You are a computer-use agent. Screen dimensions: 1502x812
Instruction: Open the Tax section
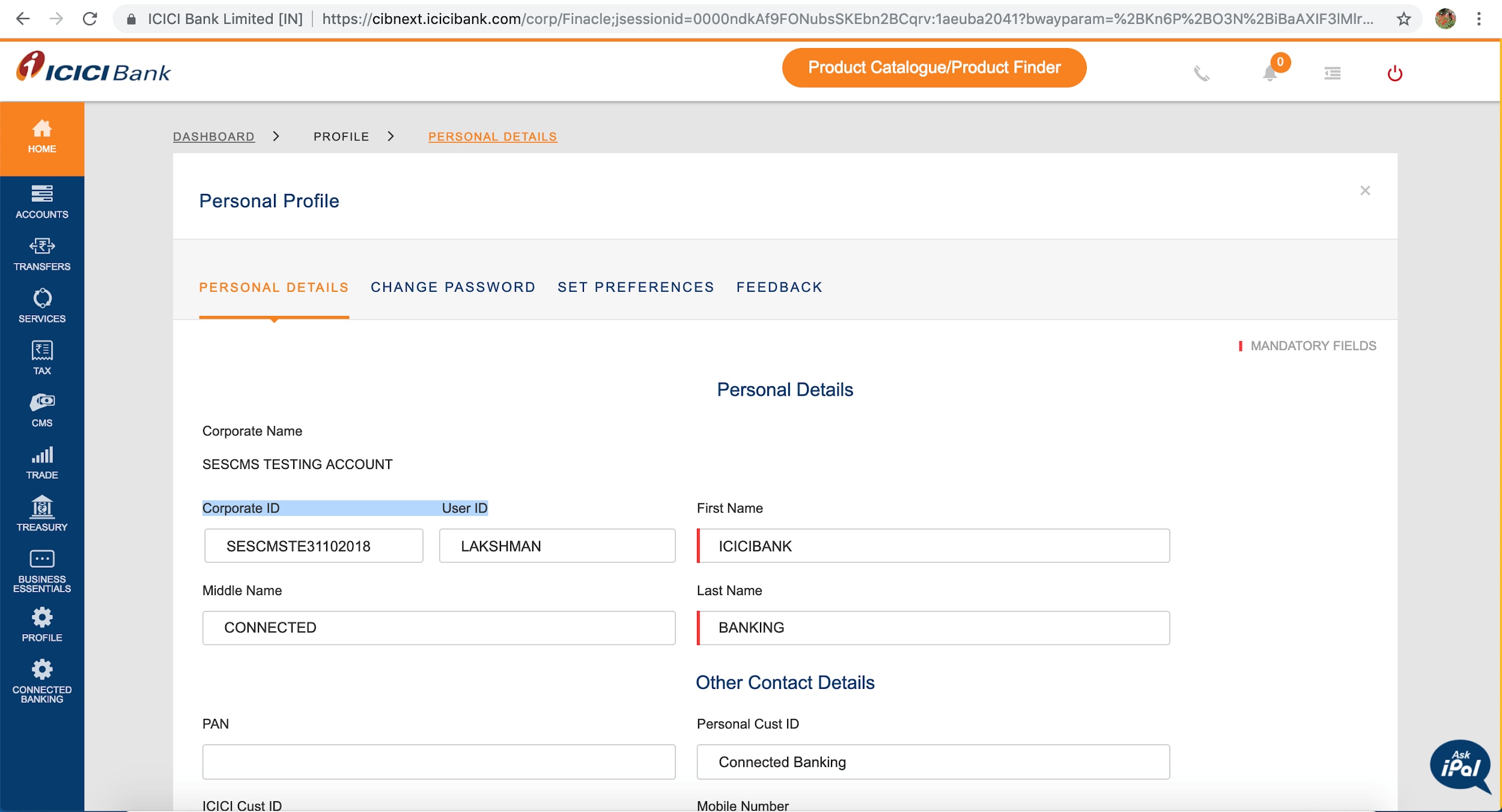(42, 358)
